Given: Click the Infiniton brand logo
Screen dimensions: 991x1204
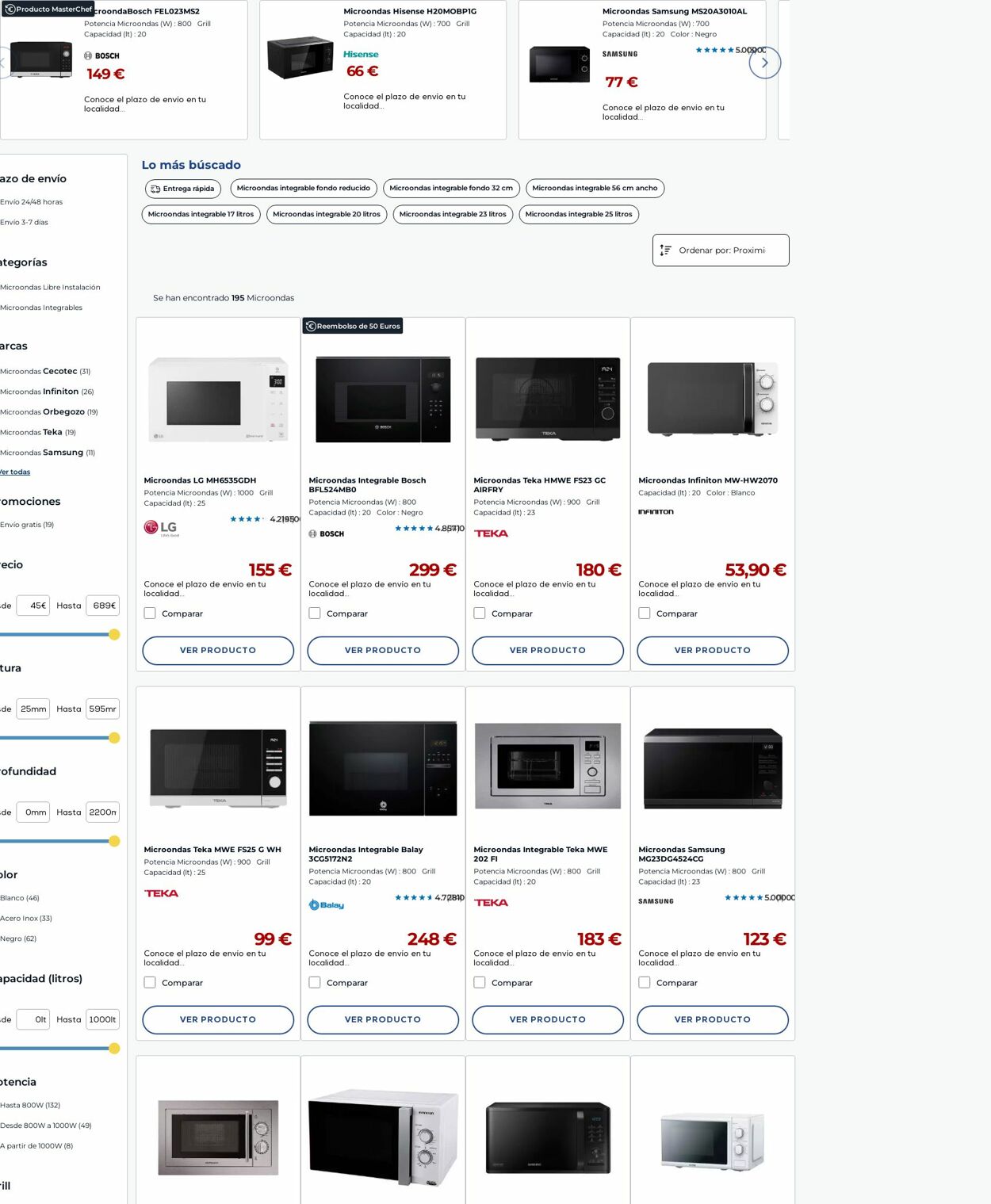Looking at the screenshot, I should point(656,512).
